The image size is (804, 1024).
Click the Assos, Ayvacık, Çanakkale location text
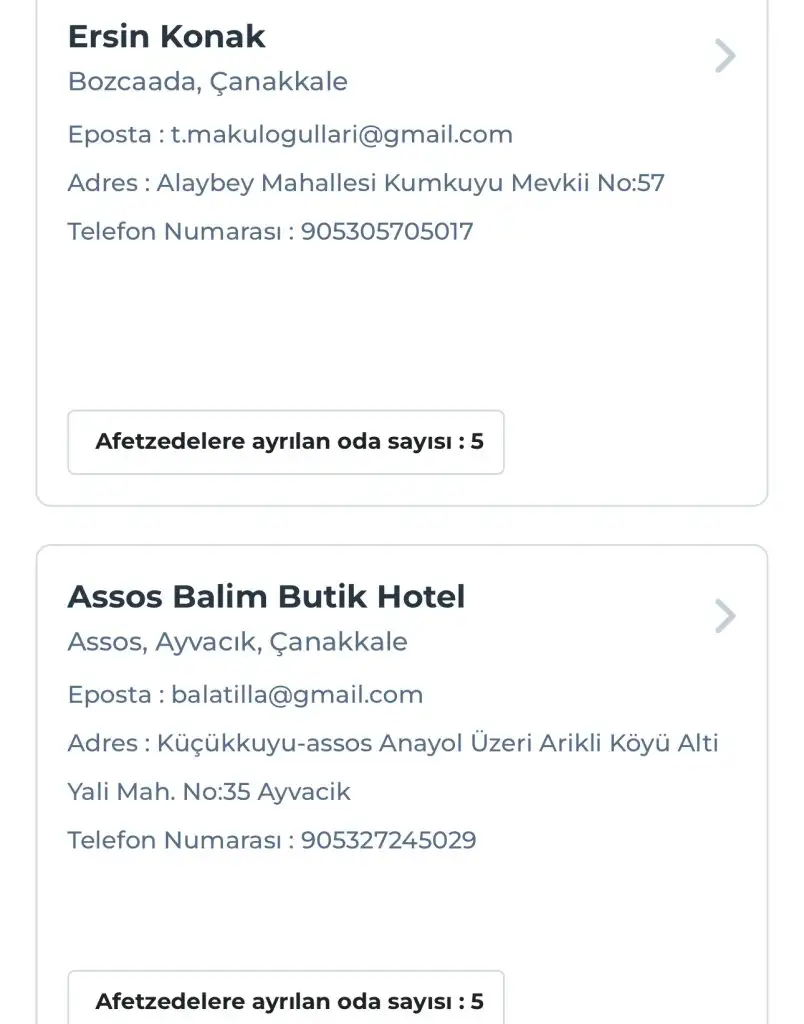click(x=237, y=642)
